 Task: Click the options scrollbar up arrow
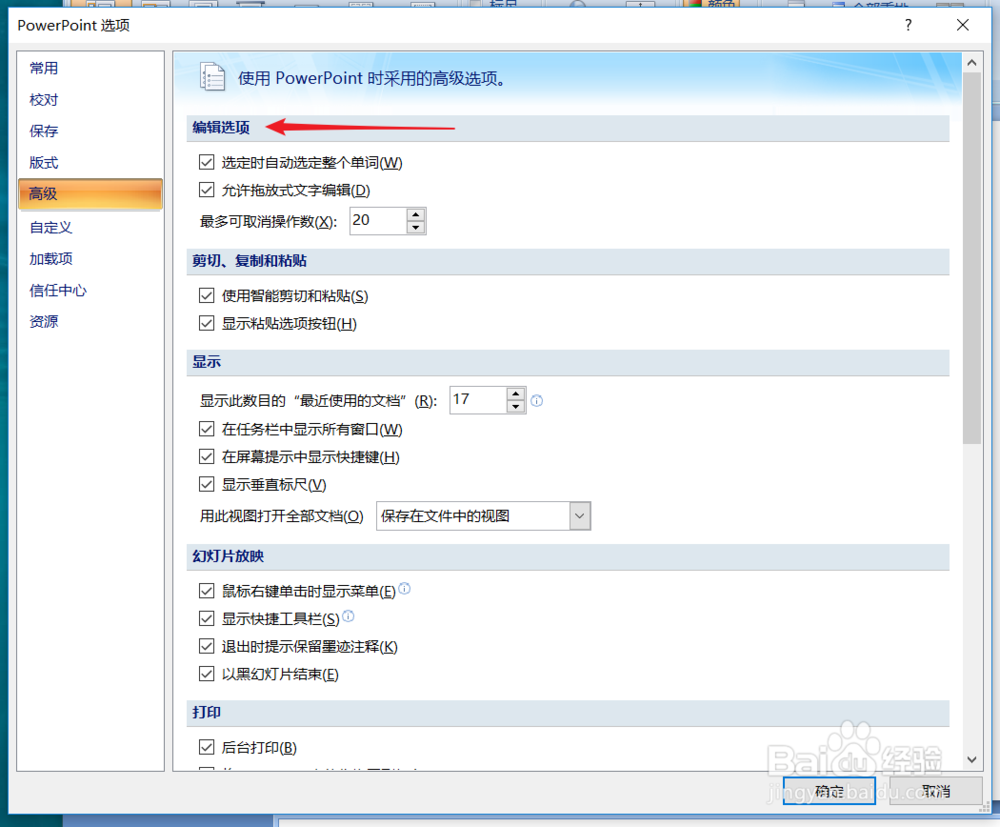click(971, 62)
